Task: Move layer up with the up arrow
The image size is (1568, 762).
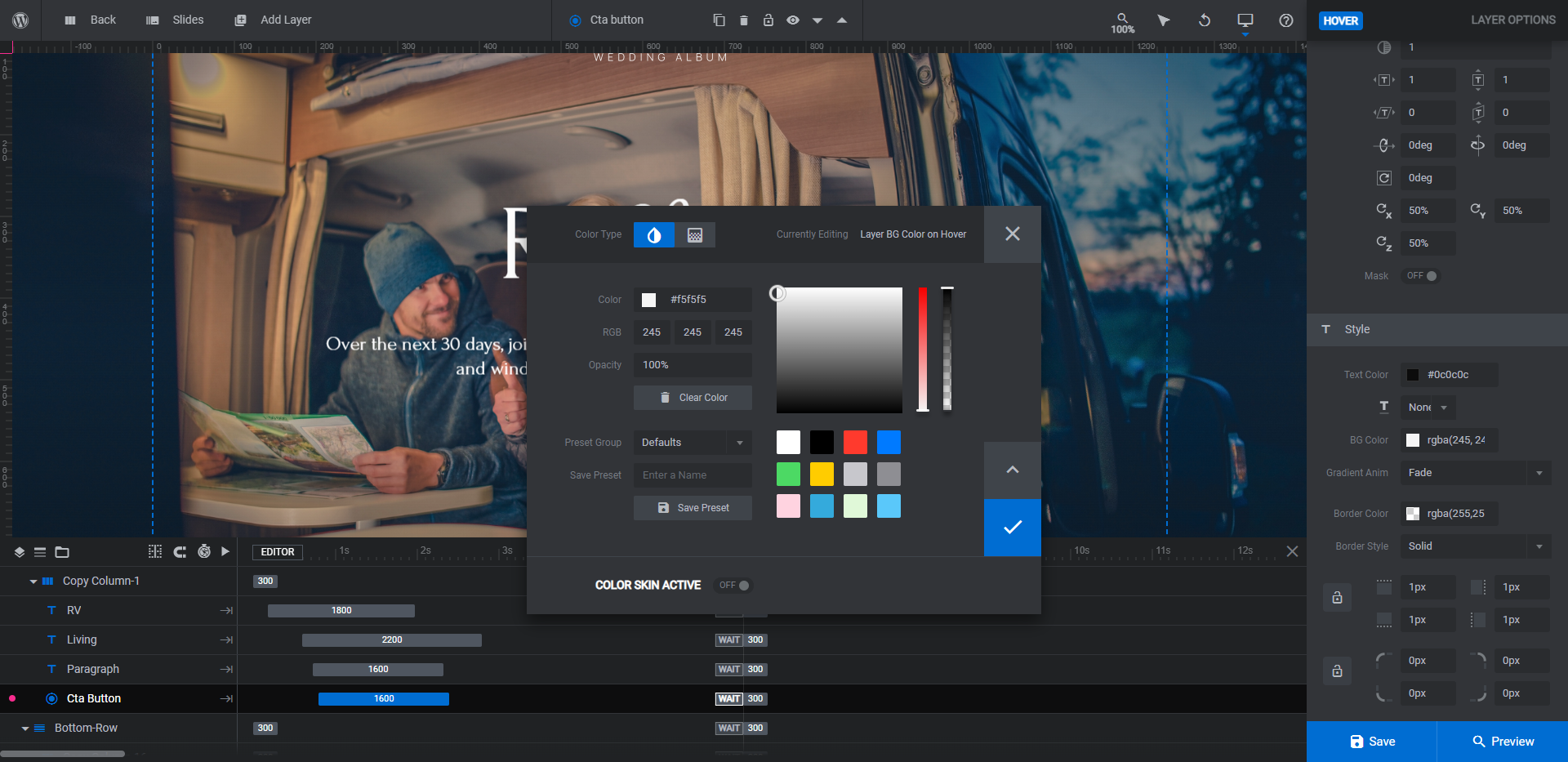Action: (x=842, y=20)
